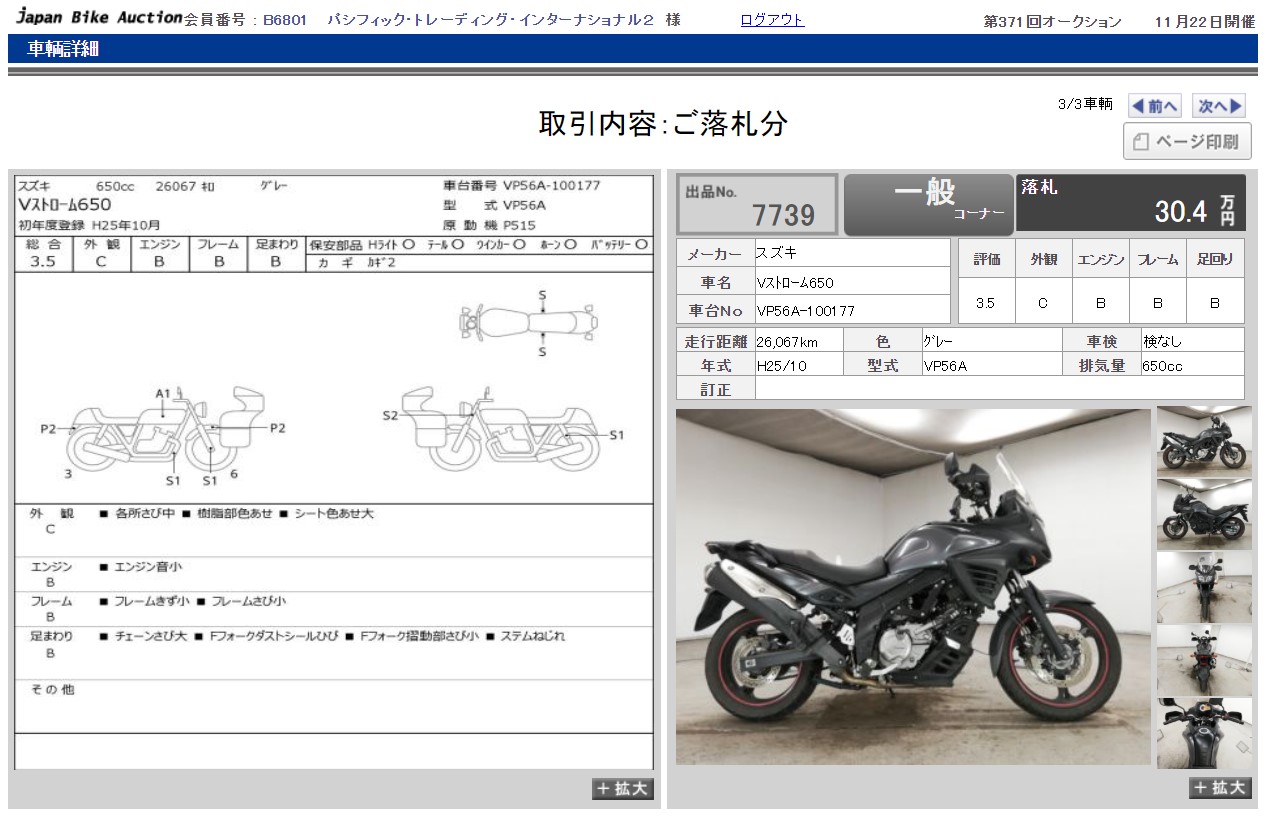Click the 訂正 row label
This screenshot has height=825, width=1268.
[715, 390]
